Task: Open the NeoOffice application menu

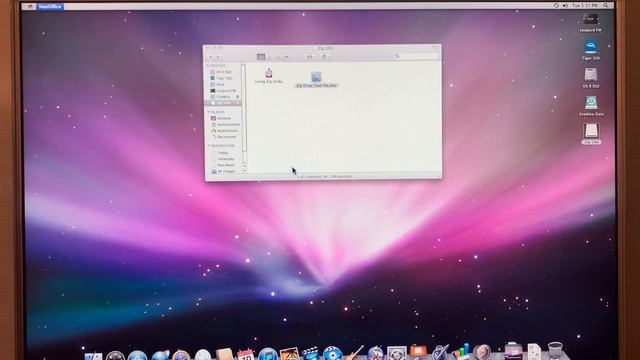Action: tap(50, 7)
